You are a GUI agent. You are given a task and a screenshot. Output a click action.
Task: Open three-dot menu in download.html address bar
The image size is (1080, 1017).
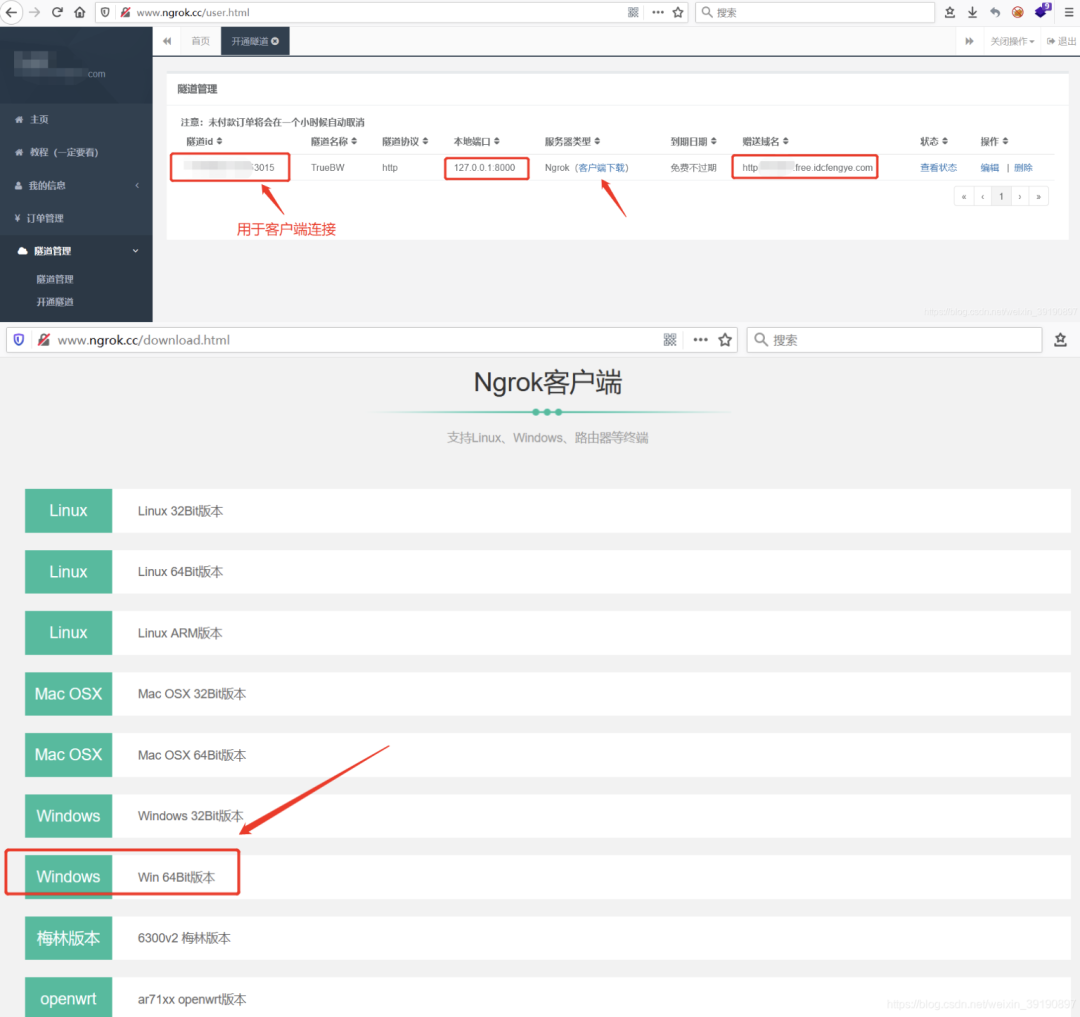[x=700, y=339]
